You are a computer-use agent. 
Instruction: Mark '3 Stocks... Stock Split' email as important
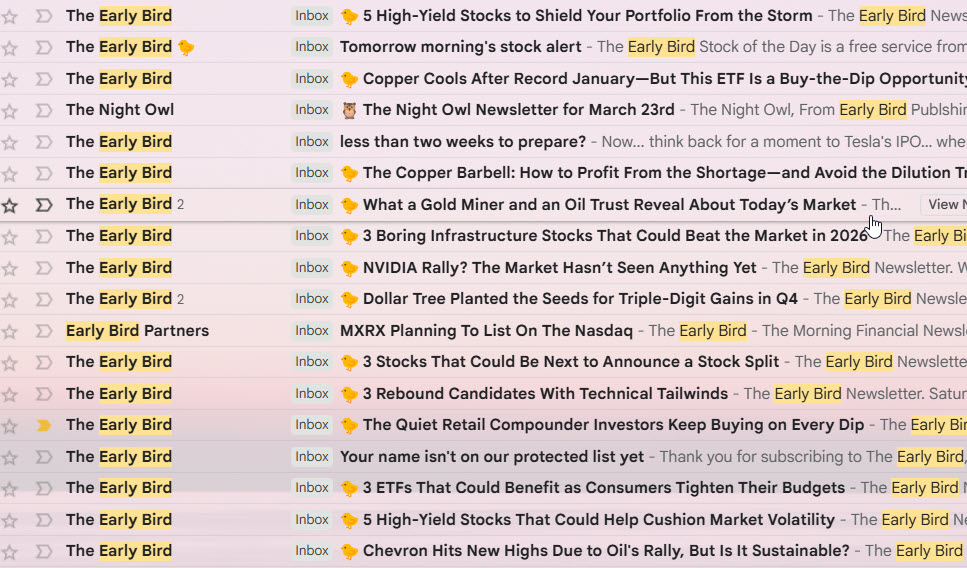pos(43,362)
